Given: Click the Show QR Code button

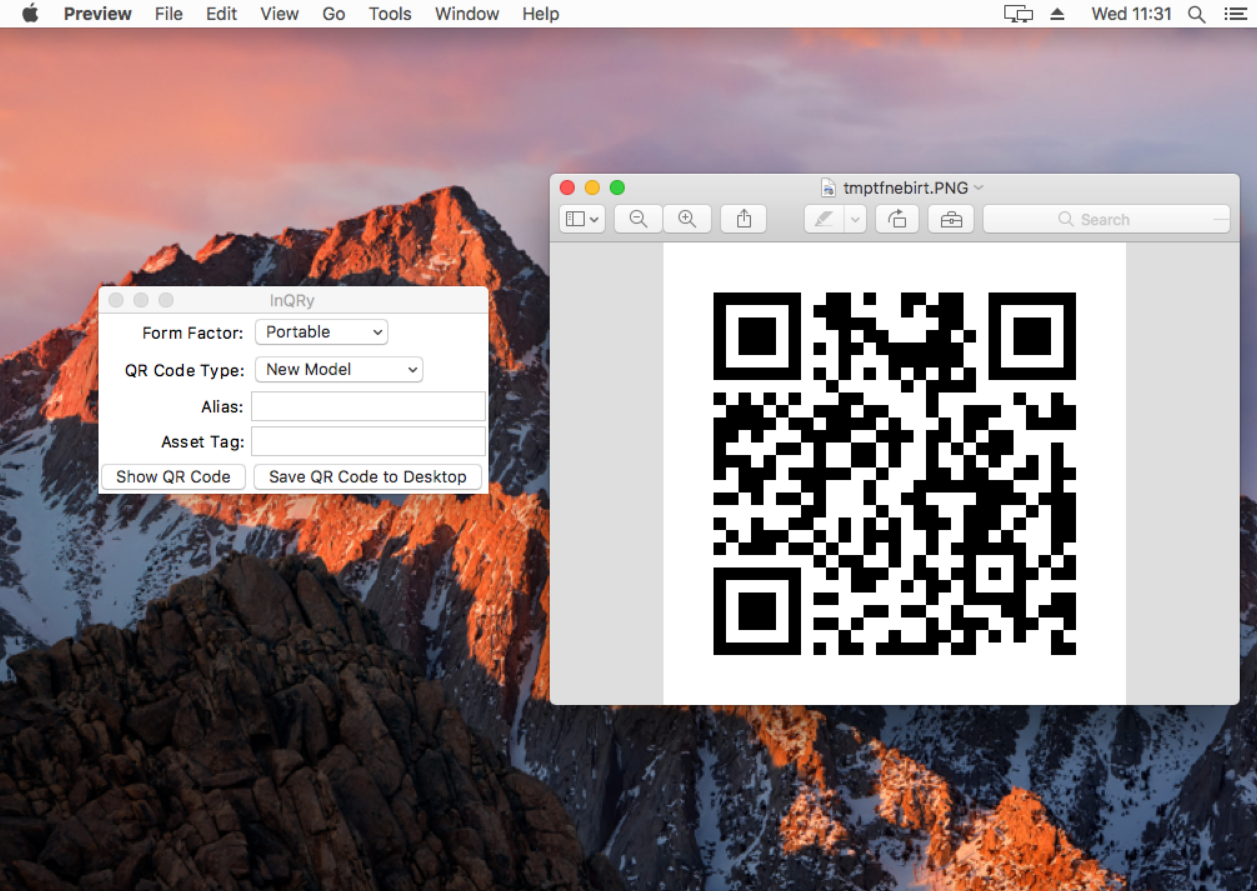Looking at the screenshot, I should tap(173, 477).
